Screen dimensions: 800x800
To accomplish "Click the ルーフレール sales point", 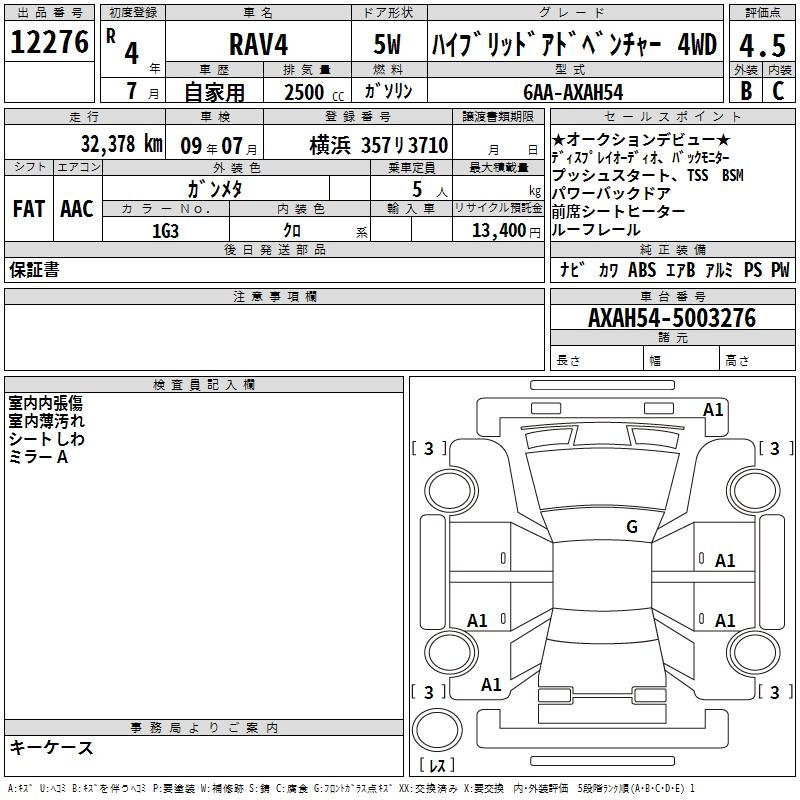I will click(595, 230).
